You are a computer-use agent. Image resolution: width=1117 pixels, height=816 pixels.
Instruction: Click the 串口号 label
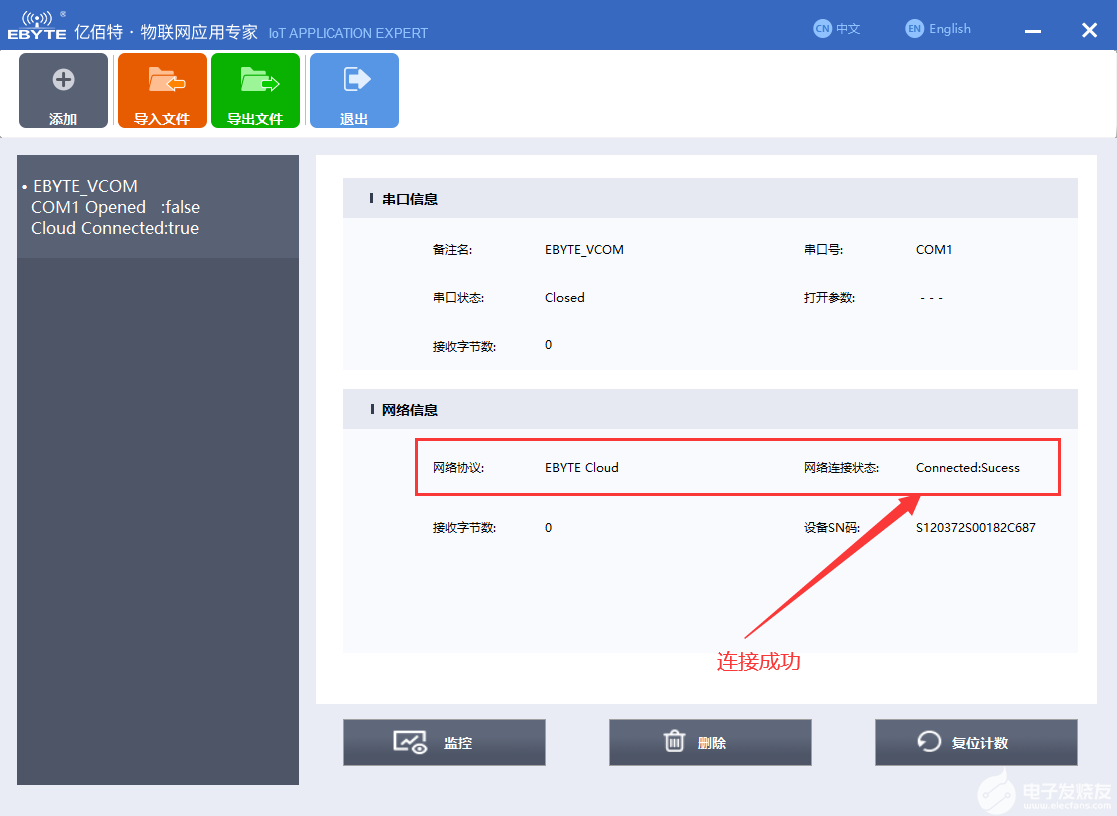coord(824,249)
